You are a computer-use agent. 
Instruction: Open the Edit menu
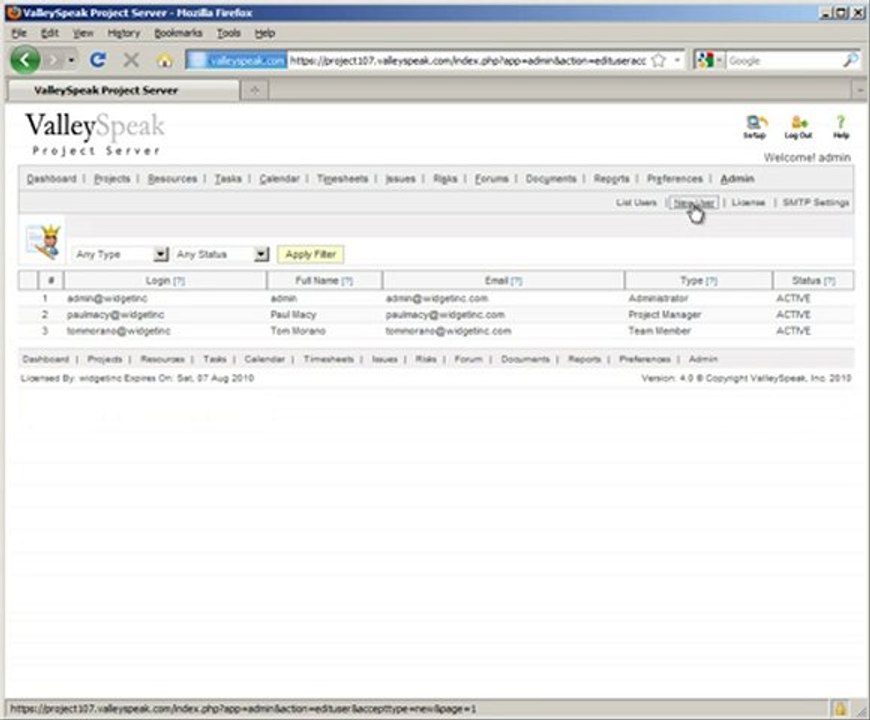[49, 33]
